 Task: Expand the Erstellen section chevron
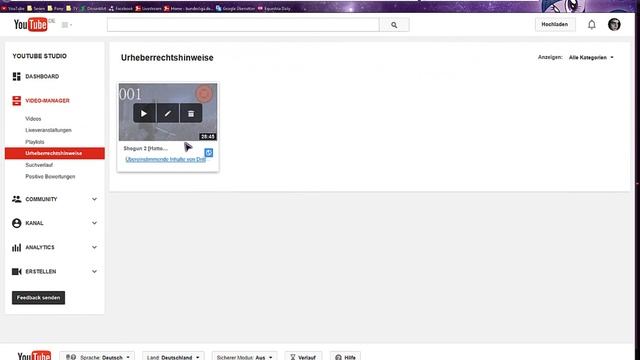94,271
